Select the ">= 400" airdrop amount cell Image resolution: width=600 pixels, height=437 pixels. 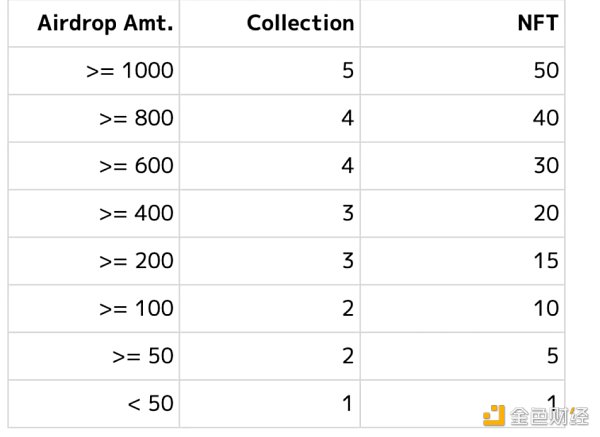(137, 213)
